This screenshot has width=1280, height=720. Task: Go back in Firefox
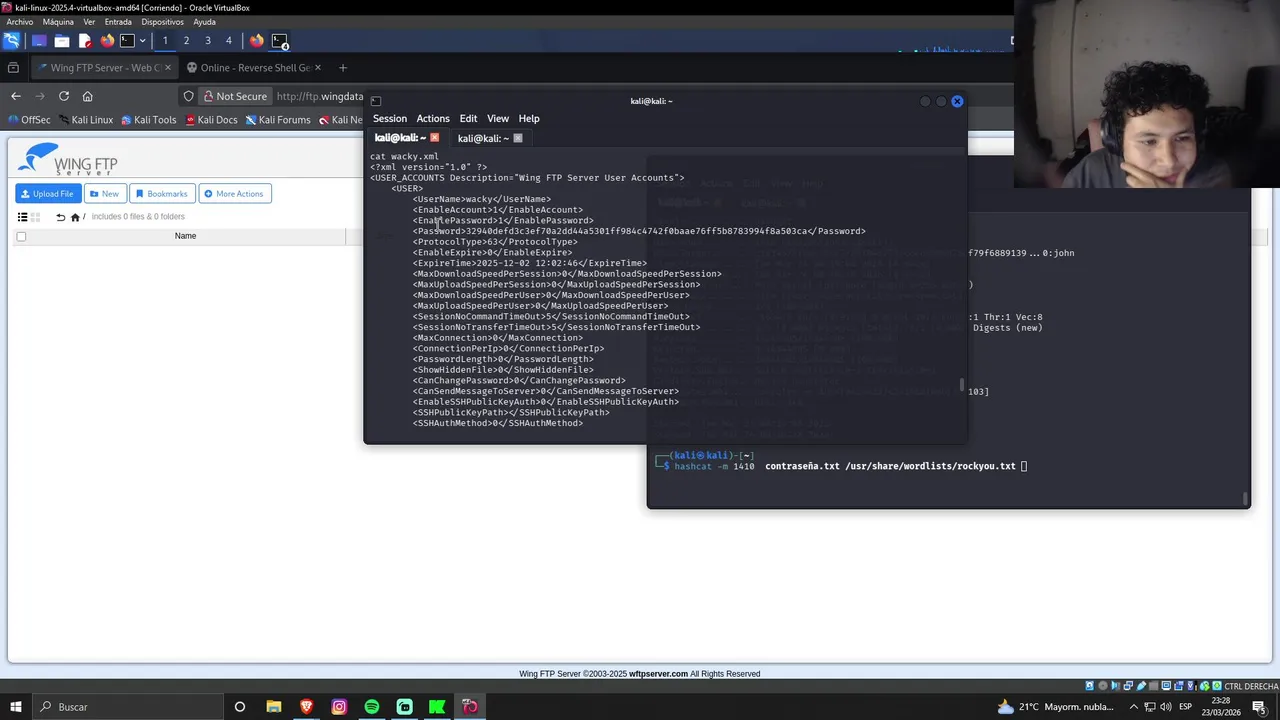pyautogui.click(x=16, y=96)
